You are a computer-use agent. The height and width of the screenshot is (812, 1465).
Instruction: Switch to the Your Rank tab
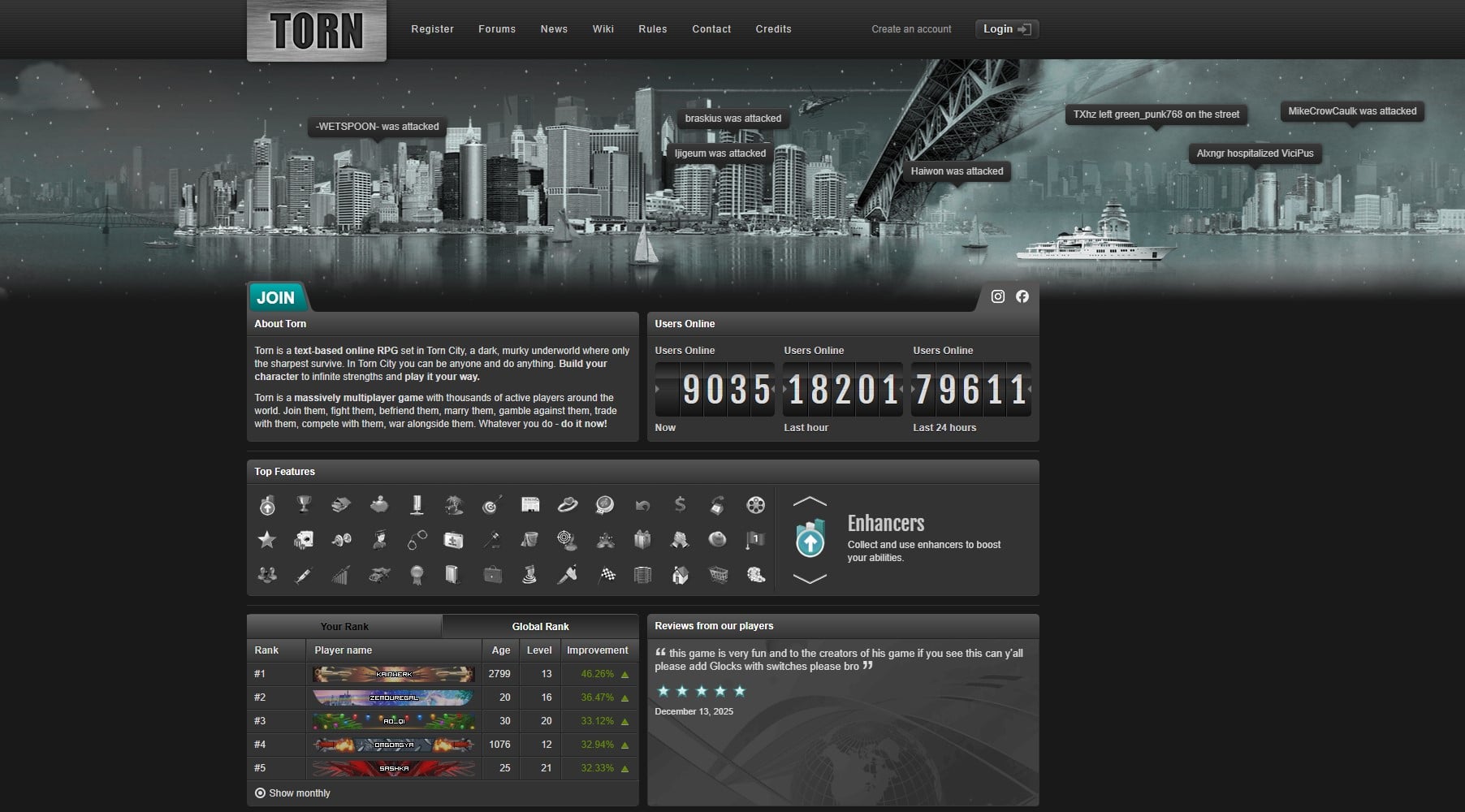(344, 626)
